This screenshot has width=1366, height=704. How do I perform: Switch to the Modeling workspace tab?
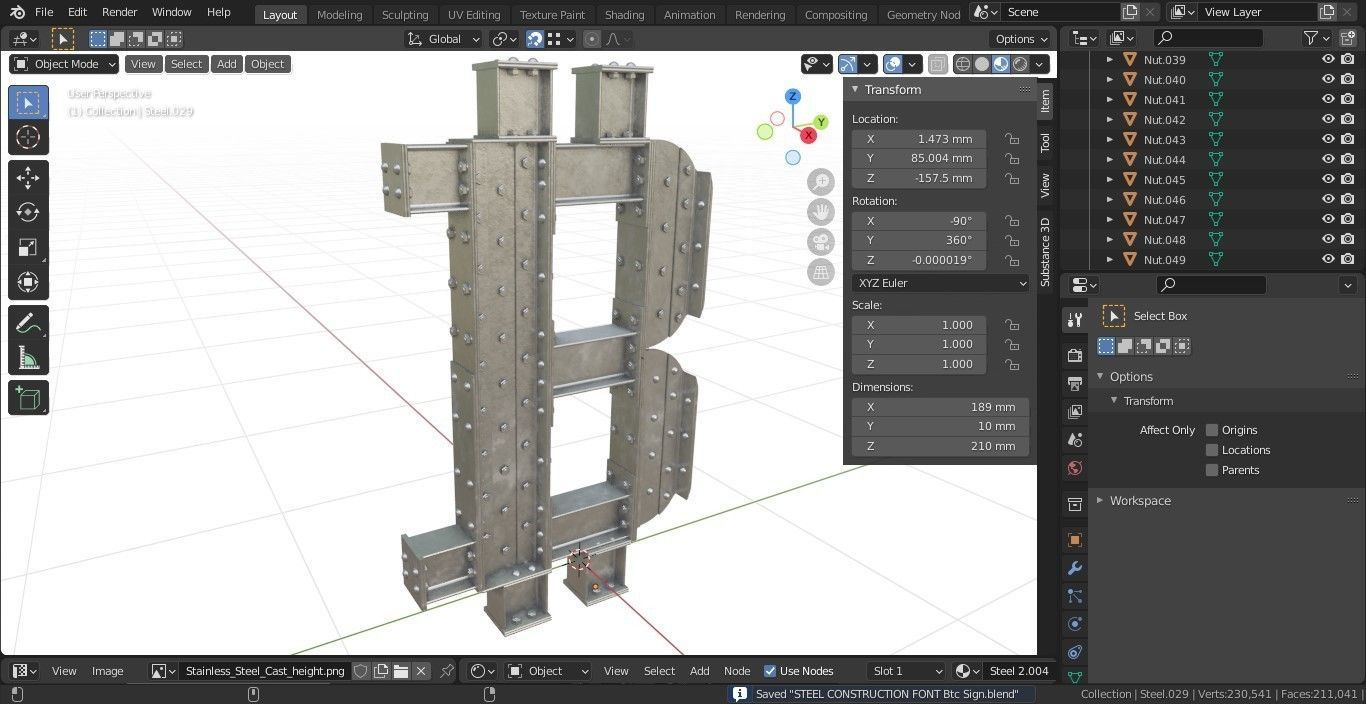click(x=339, y=15)
